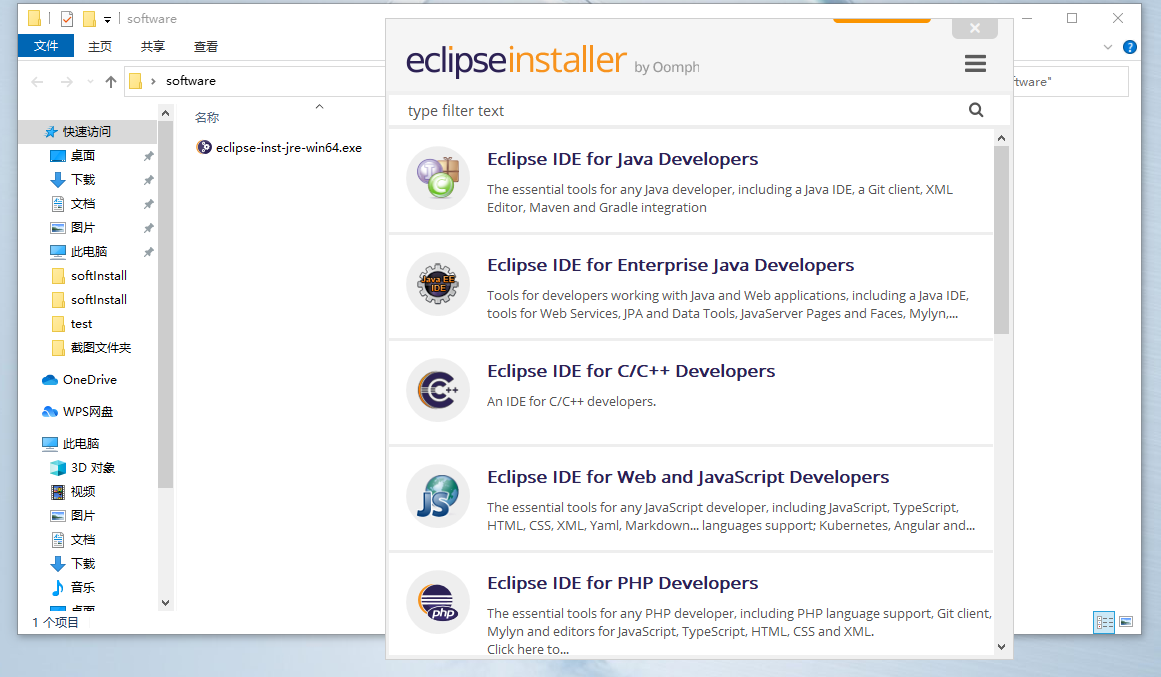
Task: Open 图片 under quick access
Action: tap(82, 227)
